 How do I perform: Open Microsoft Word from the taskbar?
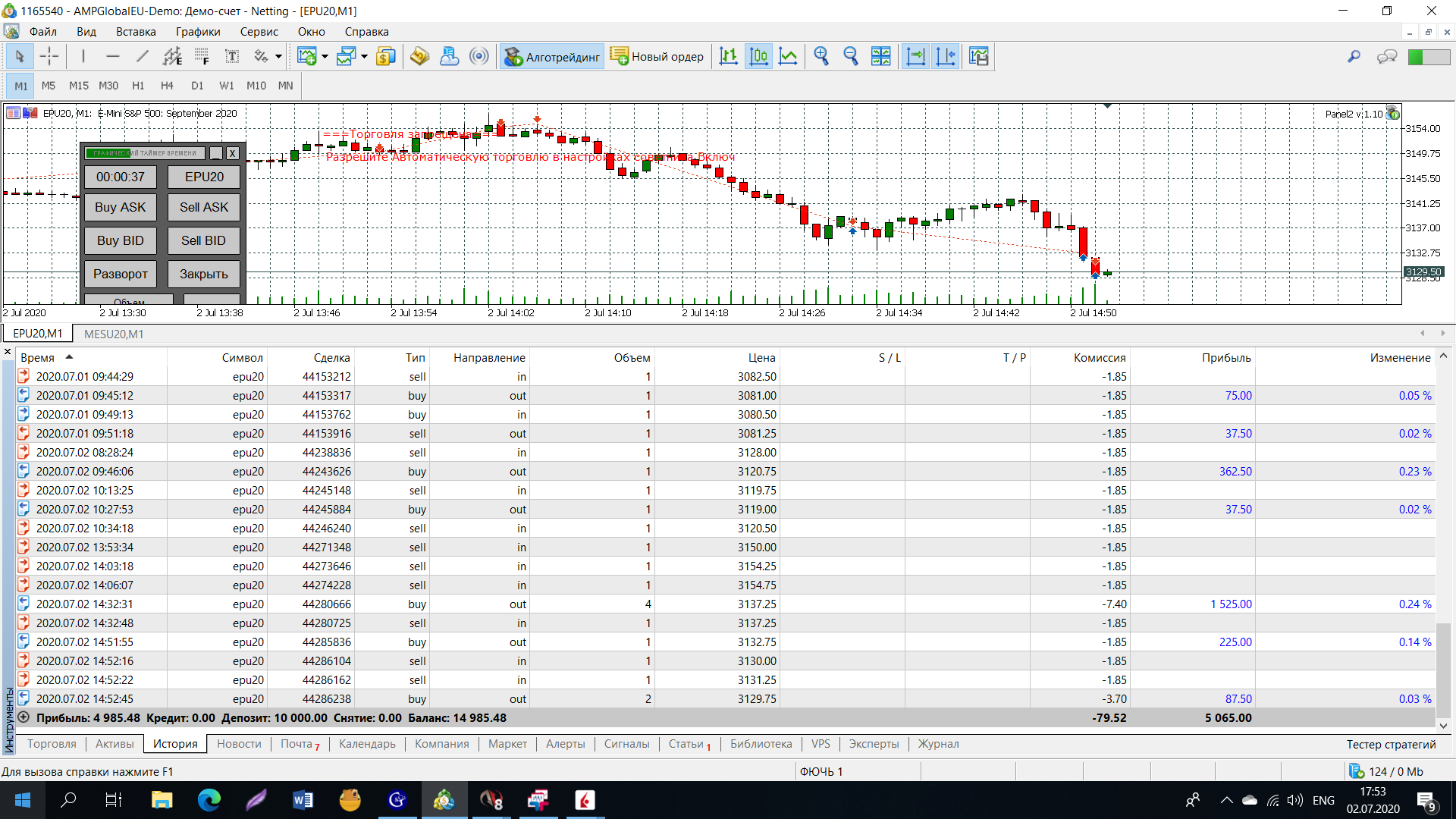pos(303,800)
